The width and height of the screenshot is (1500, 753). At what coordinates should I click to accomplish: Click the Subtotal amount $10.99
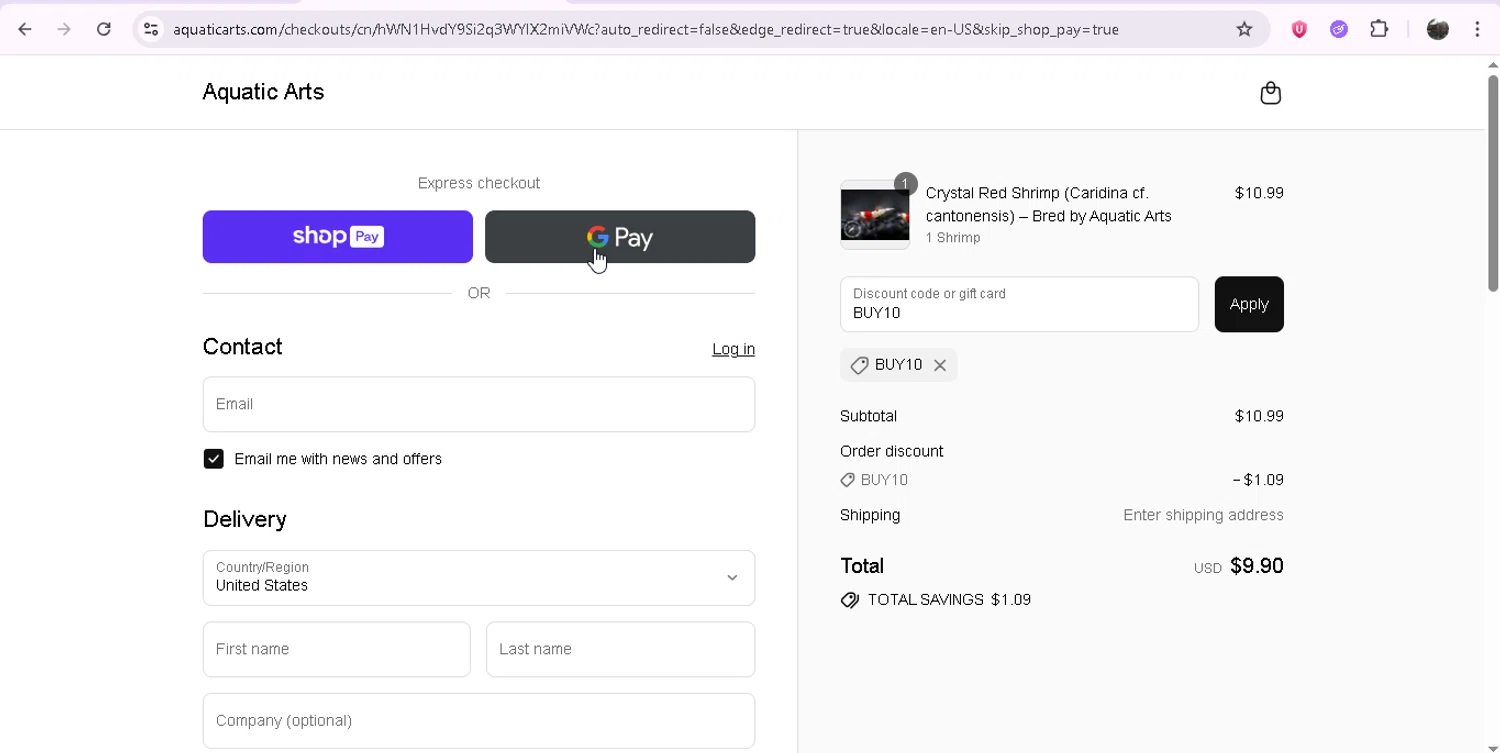point(1259,416)
